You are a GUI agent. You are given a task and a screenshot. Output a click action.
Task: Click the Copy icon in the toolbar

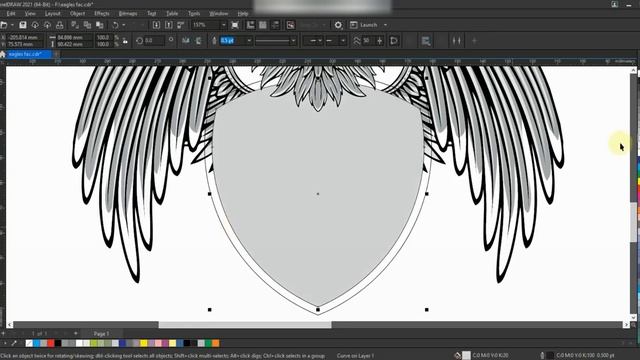(87, 25)
